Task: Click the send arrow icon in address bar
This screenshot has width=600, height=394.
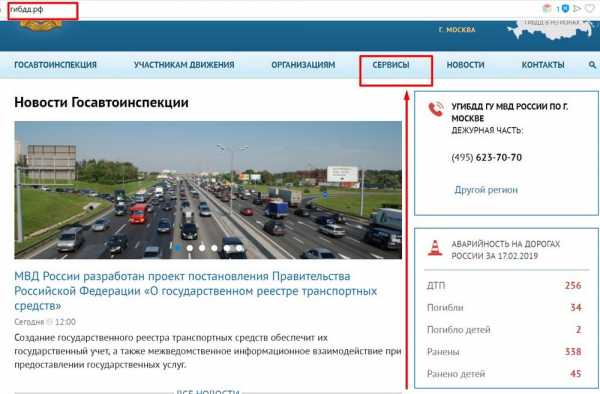Action: [577, 8]
